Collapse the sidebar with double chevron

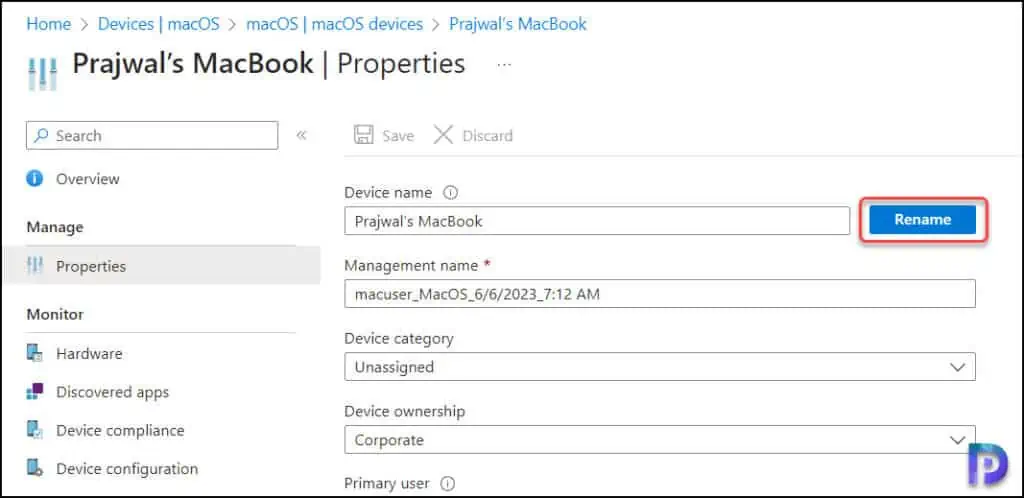[301, 135]
